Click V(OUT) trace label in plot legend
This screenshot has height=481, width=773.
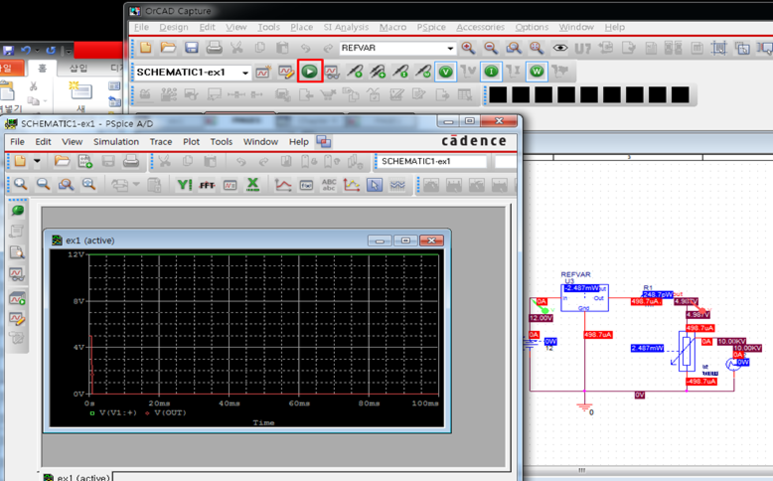[170, 413]
